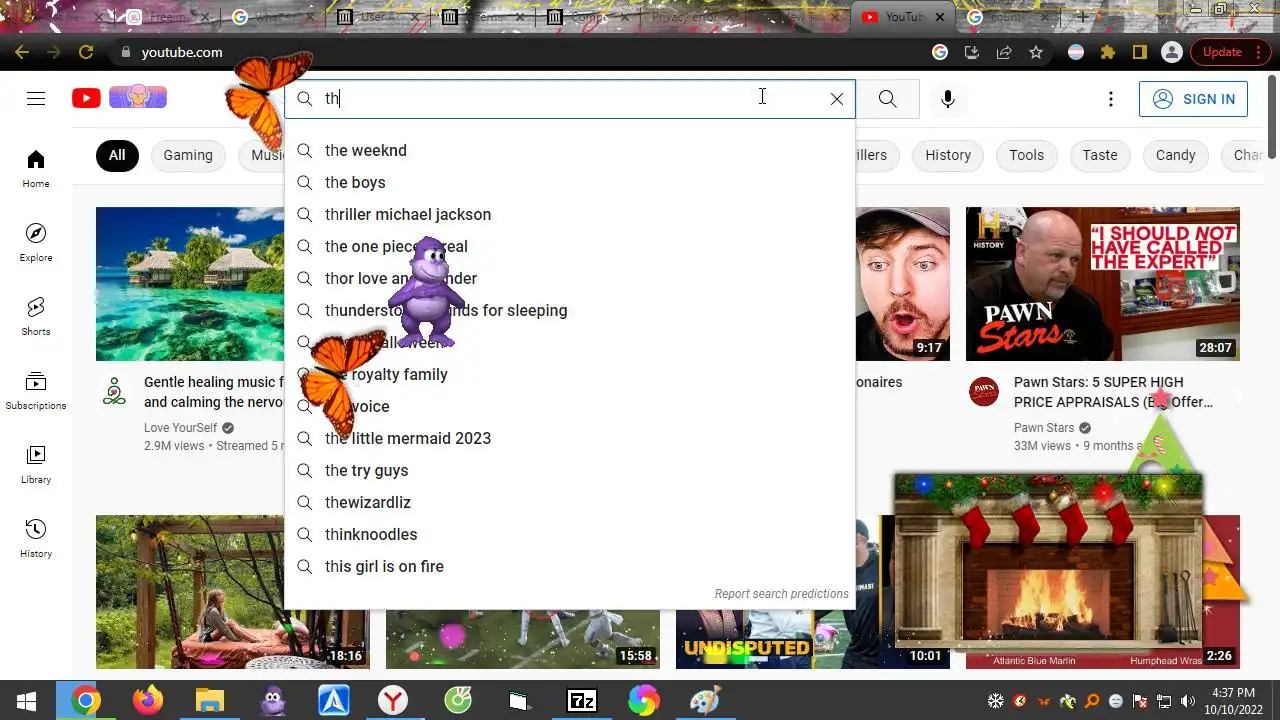
Task: Open the Chrome extensions puzzle icon
Action: tap(1108, 52)
